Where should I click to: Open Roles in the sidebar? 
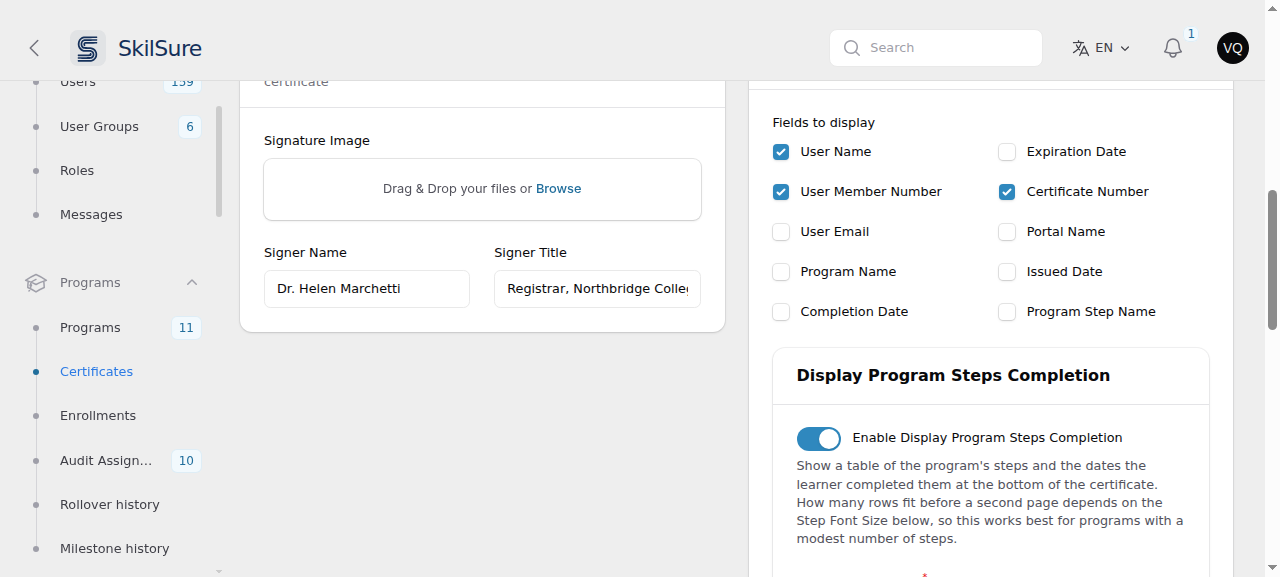(x=77, y=171)
